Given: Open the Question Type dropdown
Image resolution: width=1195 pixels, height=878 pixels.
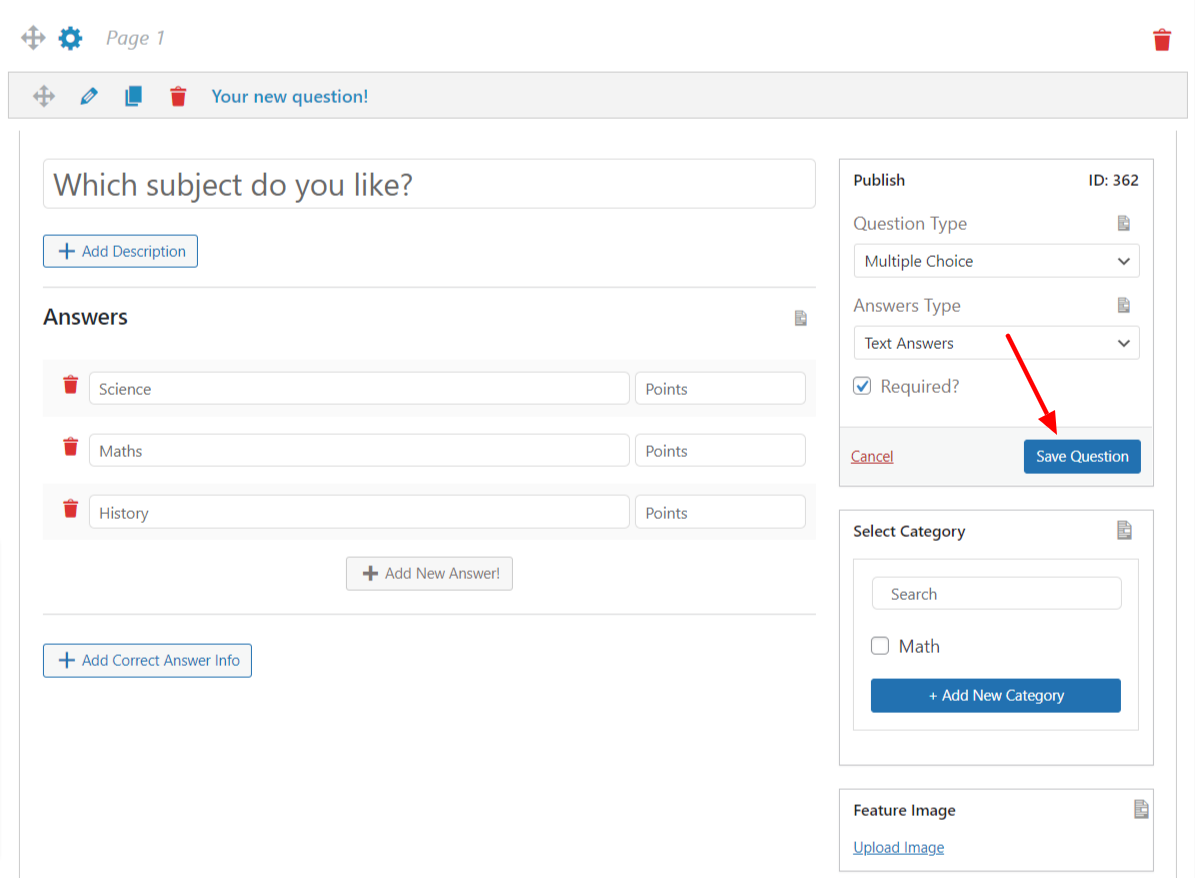Looking at the screenshot, I should coord(996,261).
